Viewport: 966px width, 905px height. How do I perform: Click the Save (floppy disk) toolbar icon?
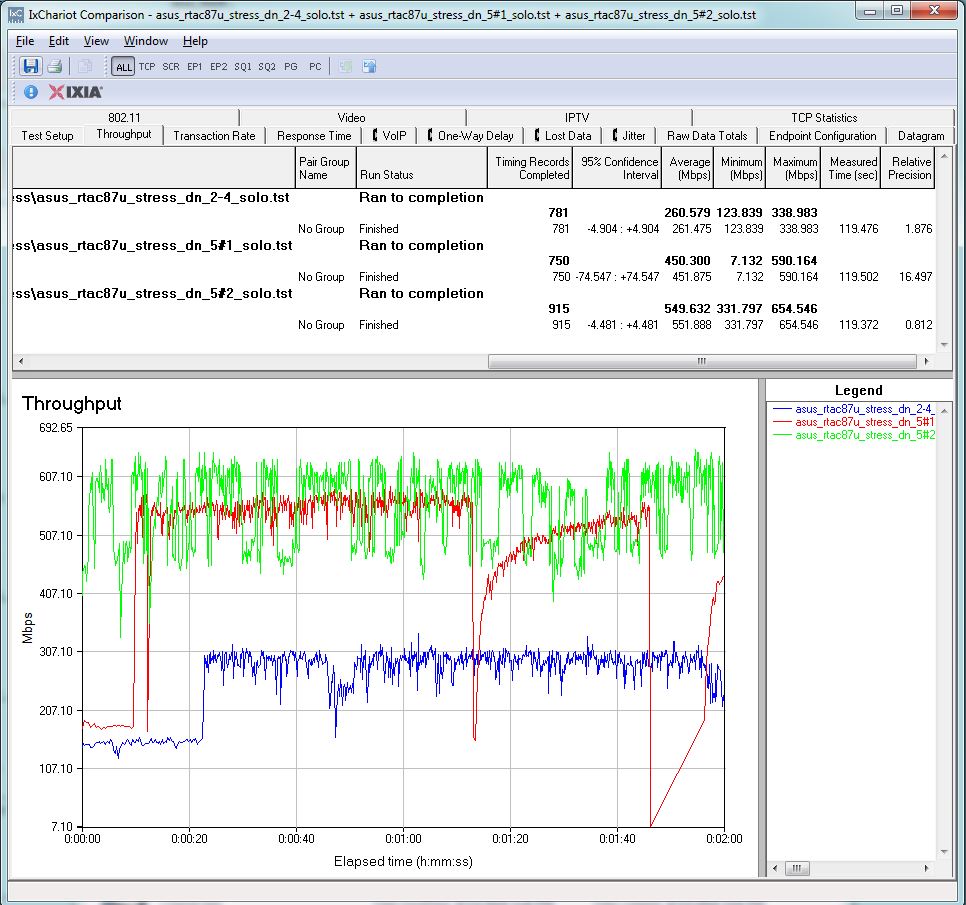[x=30, y=66]
